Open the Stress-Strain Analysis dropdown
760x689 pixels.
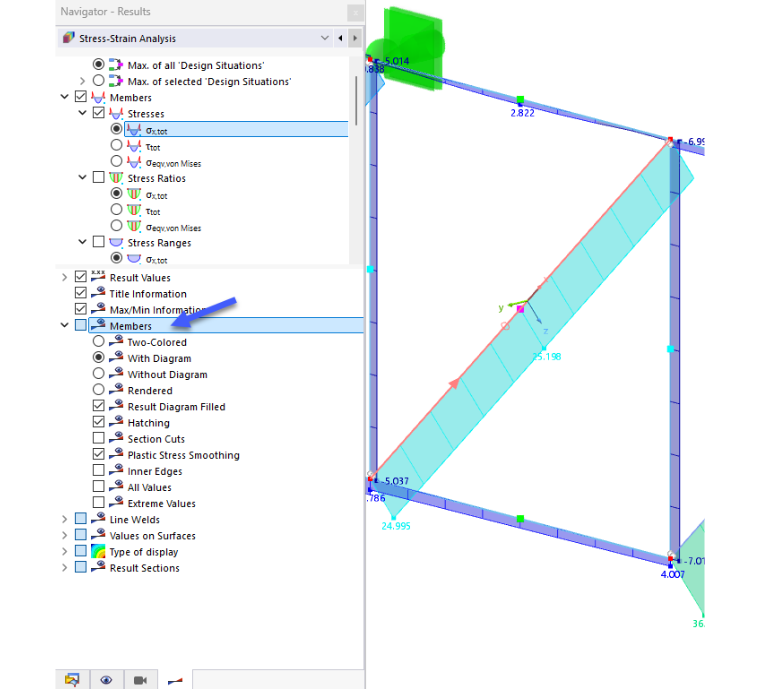[324, 38]
